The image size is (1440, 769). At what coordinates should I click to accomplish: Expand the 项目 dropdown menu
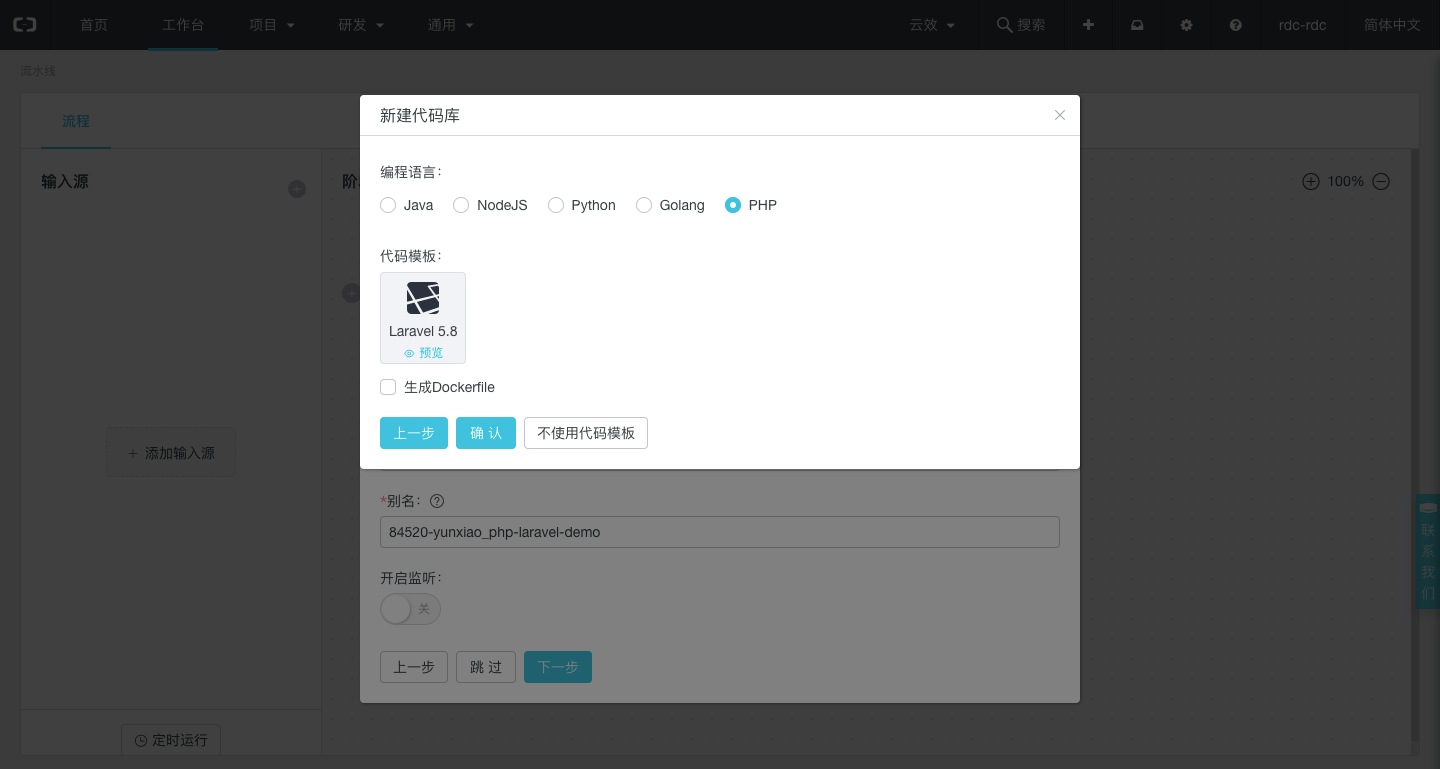[x=272, y=25]
